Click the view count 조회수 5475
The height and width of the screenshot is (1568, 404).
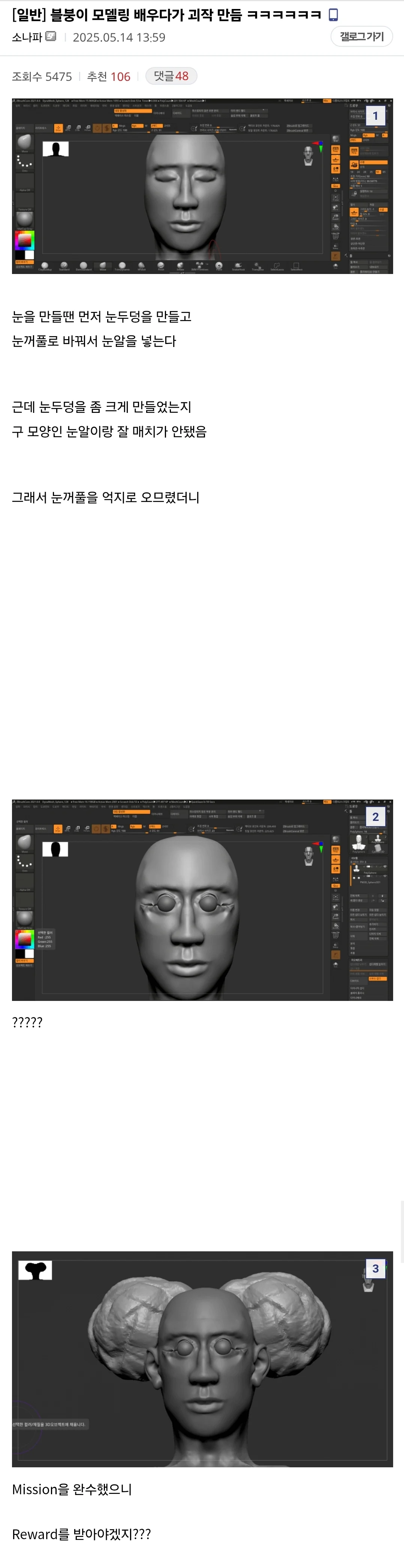click(42, 77)
